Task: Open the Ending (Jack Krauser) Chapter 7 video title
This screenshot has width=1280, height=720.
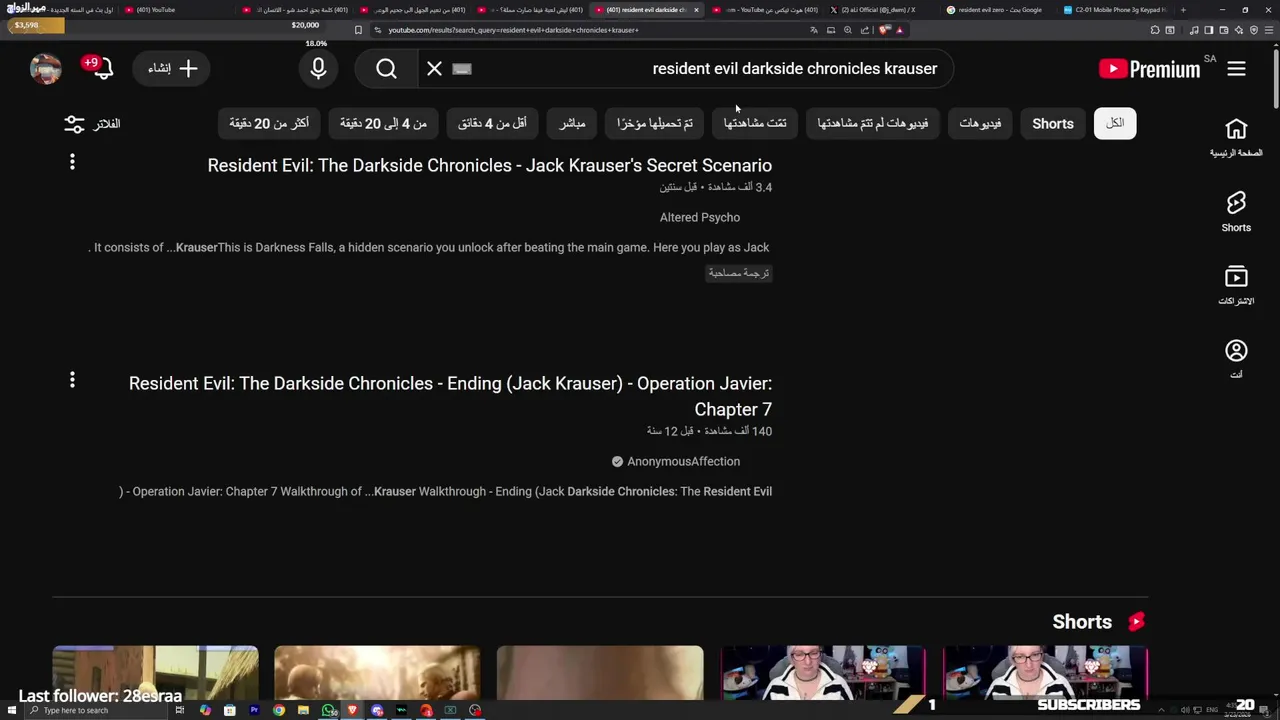Action: 450,396
